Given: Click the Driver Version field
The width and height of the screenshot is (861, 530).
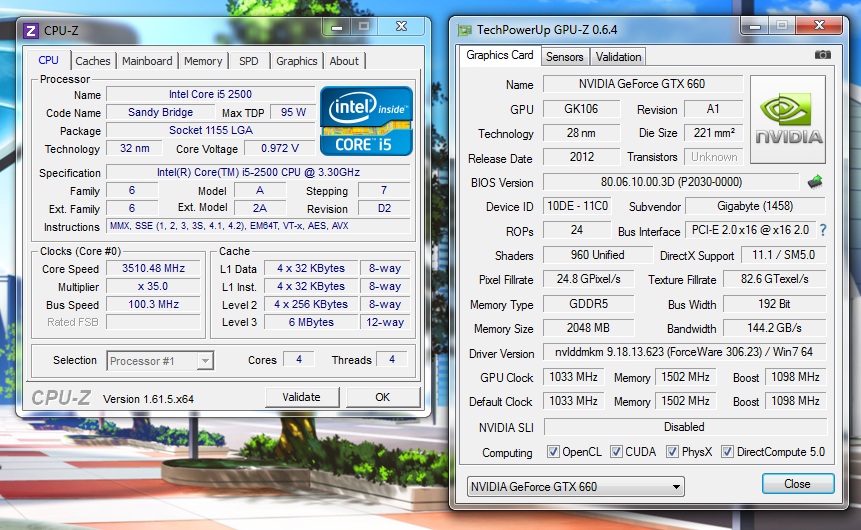Looking at the screenshot, I should (684, 352).
